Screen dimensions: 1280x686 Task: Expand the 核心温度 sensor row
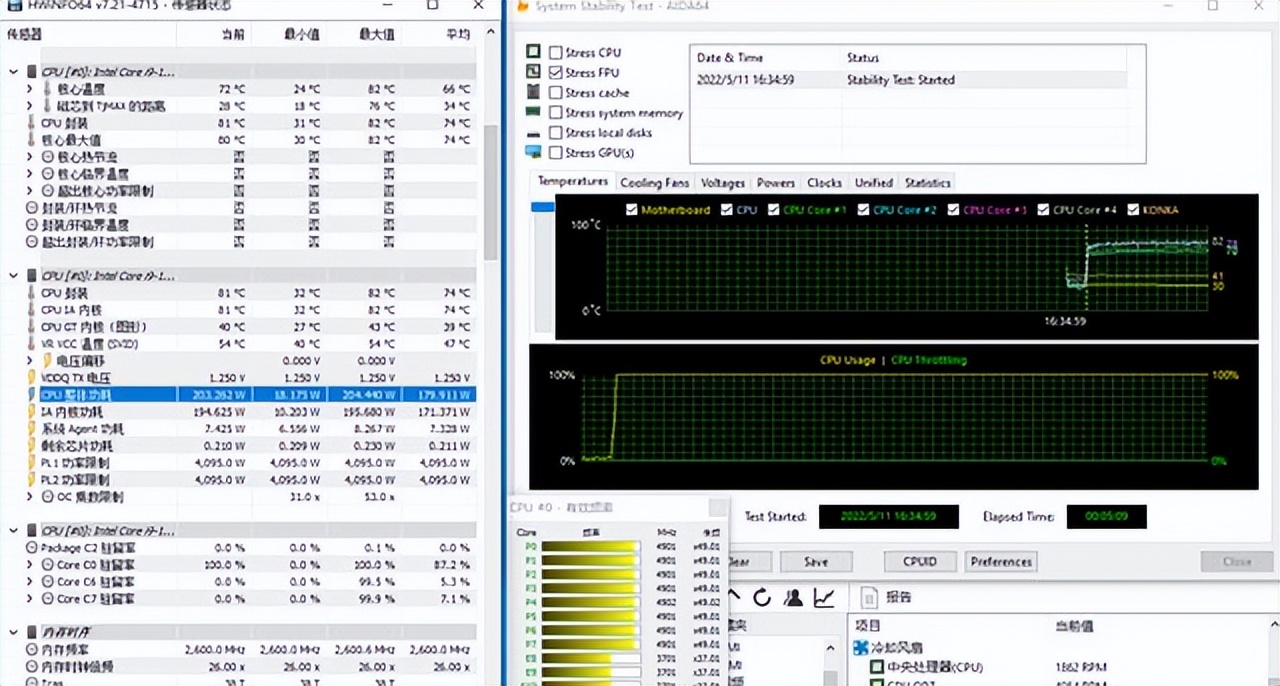[31, 89]
